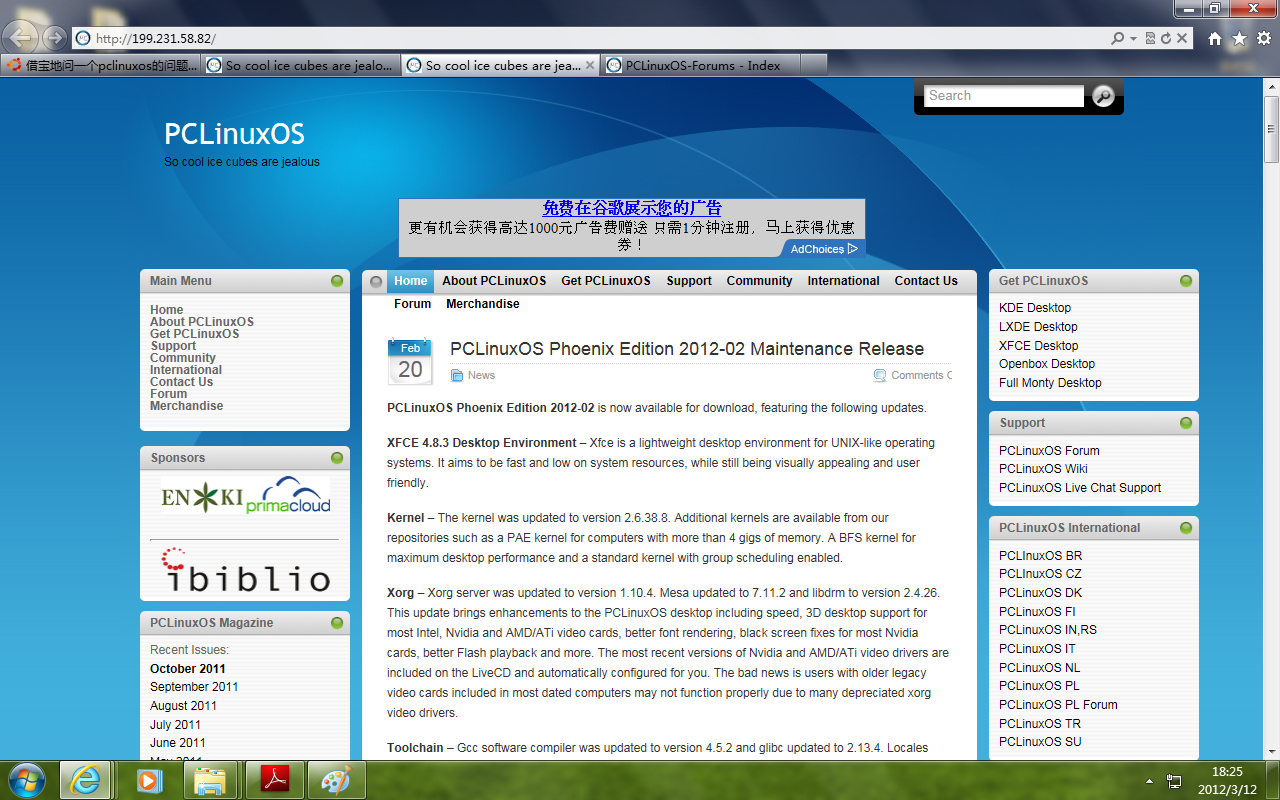Select Home in the top navigation bar
This screenshot has width=1280, height=800.
[410, 281]
